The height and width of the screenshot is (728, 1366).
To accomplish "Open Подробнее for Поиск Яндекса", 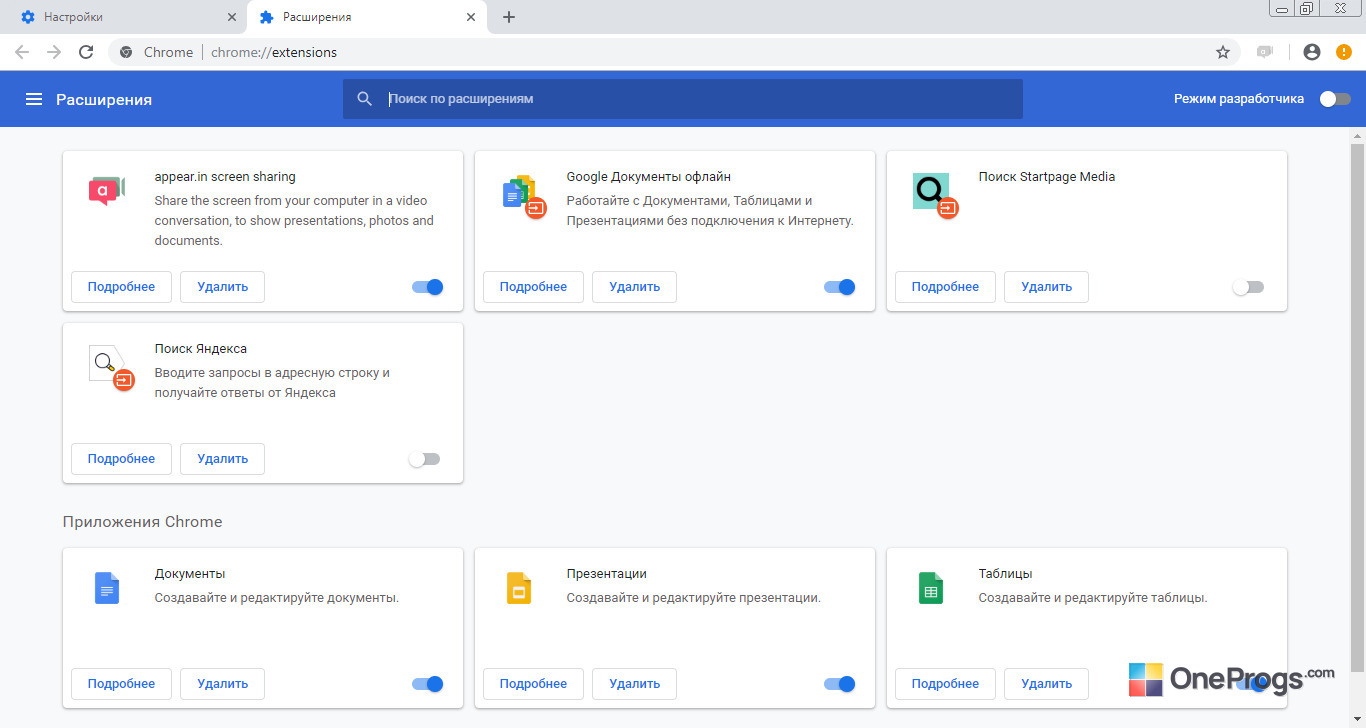I will [x=121, y=459].
